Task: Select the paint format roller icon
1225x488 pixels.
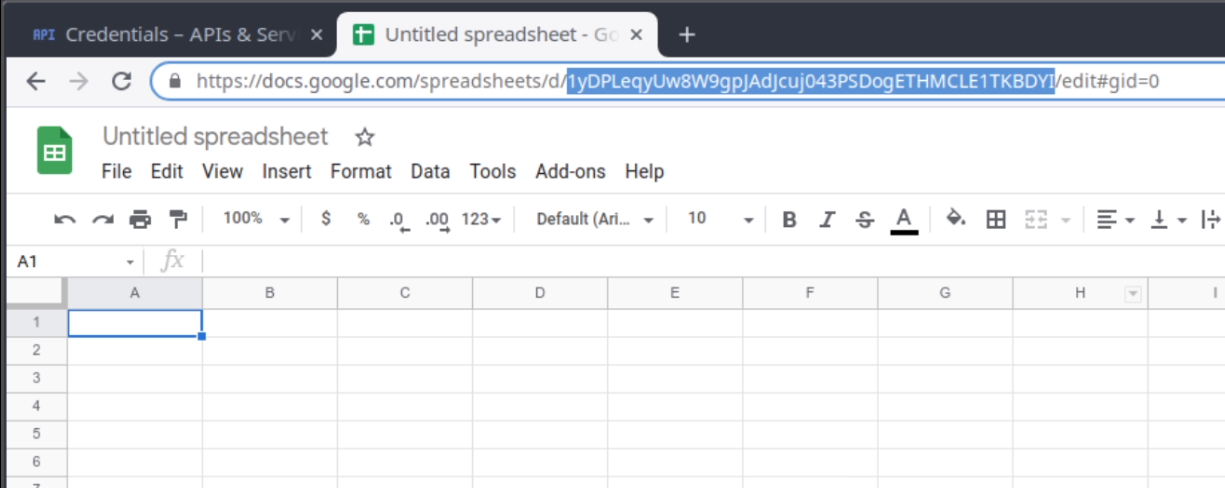Action: point(178,219)
